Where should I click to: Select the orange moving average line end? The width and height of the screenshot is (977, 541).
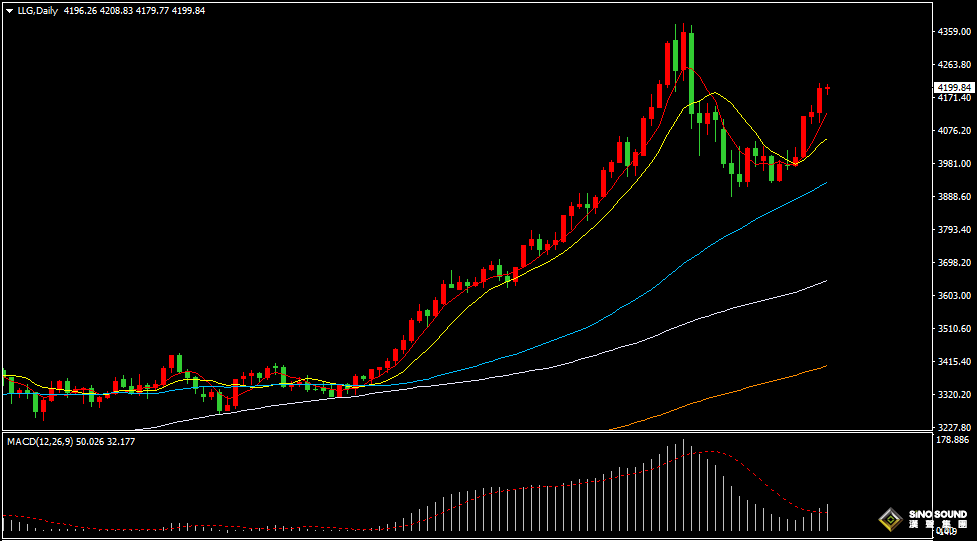point(826,366)
